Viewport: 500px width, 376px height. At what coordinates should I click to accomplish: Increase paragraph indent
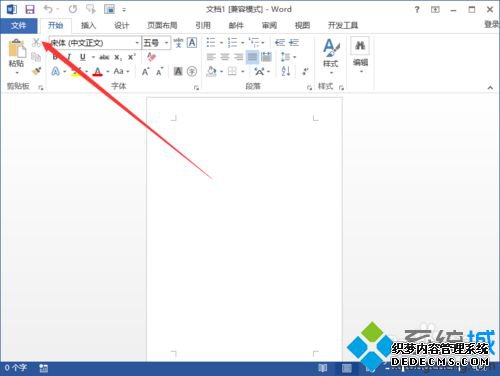coord(294,43)
